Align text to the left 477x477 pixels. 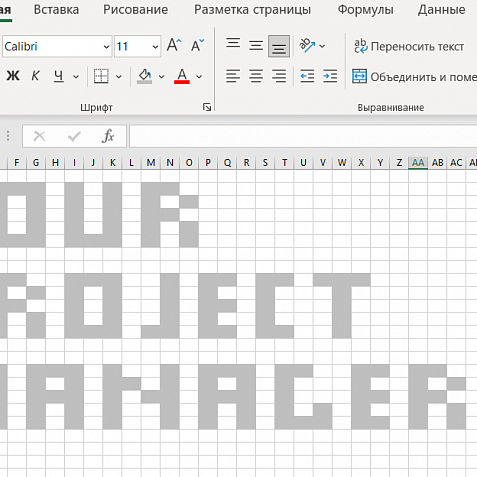[233, 76]
